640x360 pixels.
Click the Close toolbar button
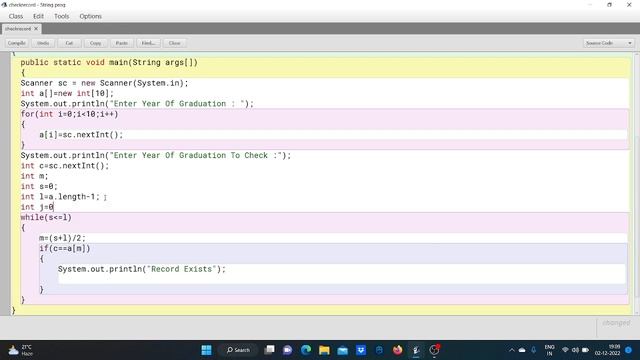(174, 43)
